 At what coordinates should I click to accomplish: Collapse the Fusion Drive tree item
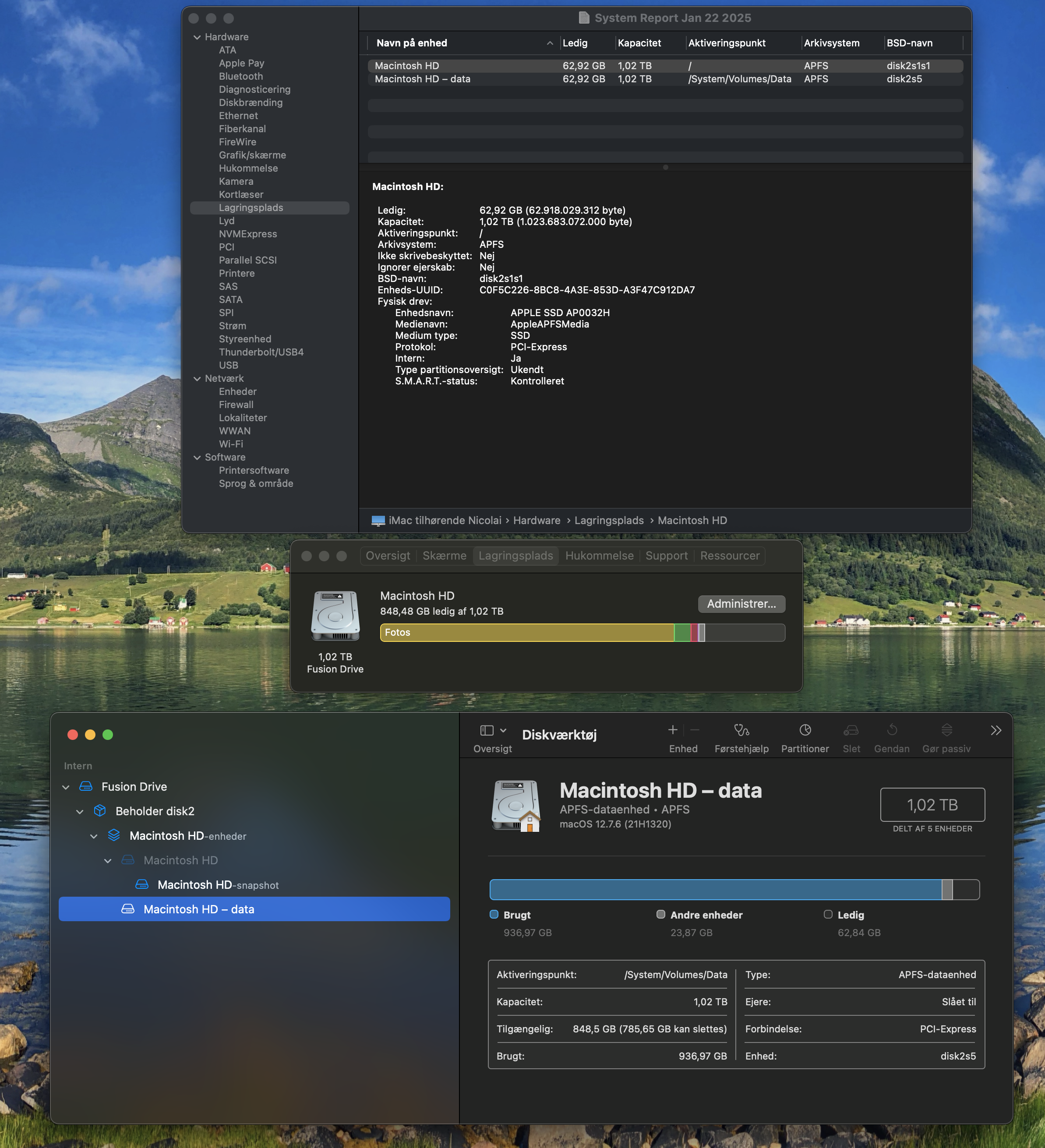[x=66, y=787]
